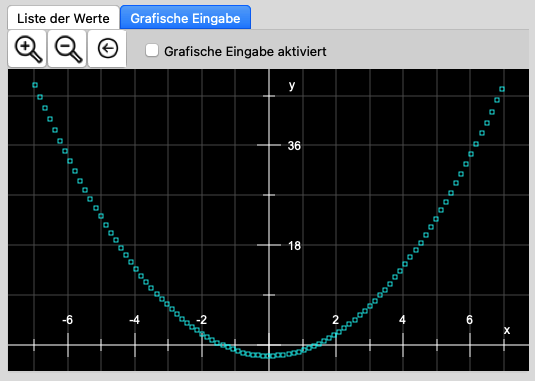The height and width of the screenshot is (381, 535).
Task: Click the zoom out magnifier icon
Action: (67, 49)
